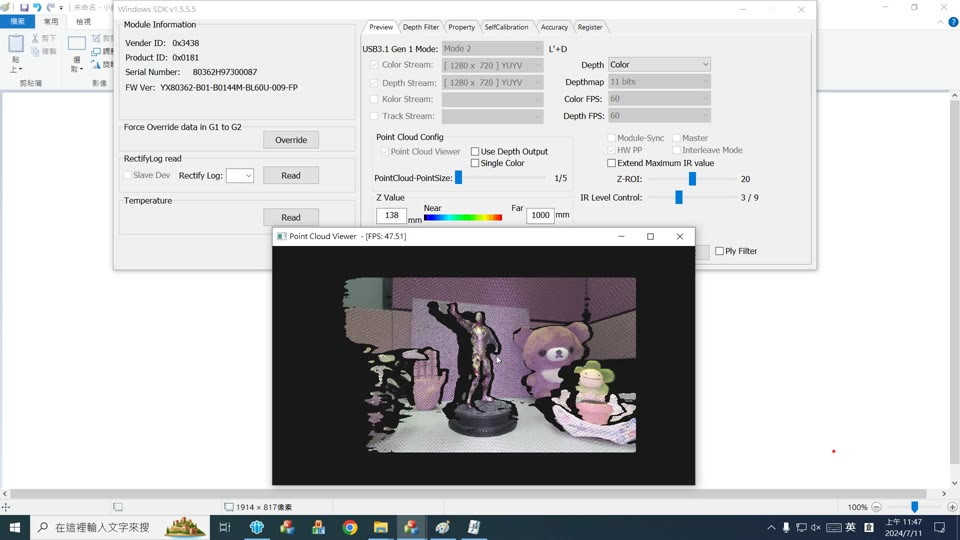This screenshot has width=960, height=540.
Task: Open the Accuracy tab
Action: tap(553, 27)
